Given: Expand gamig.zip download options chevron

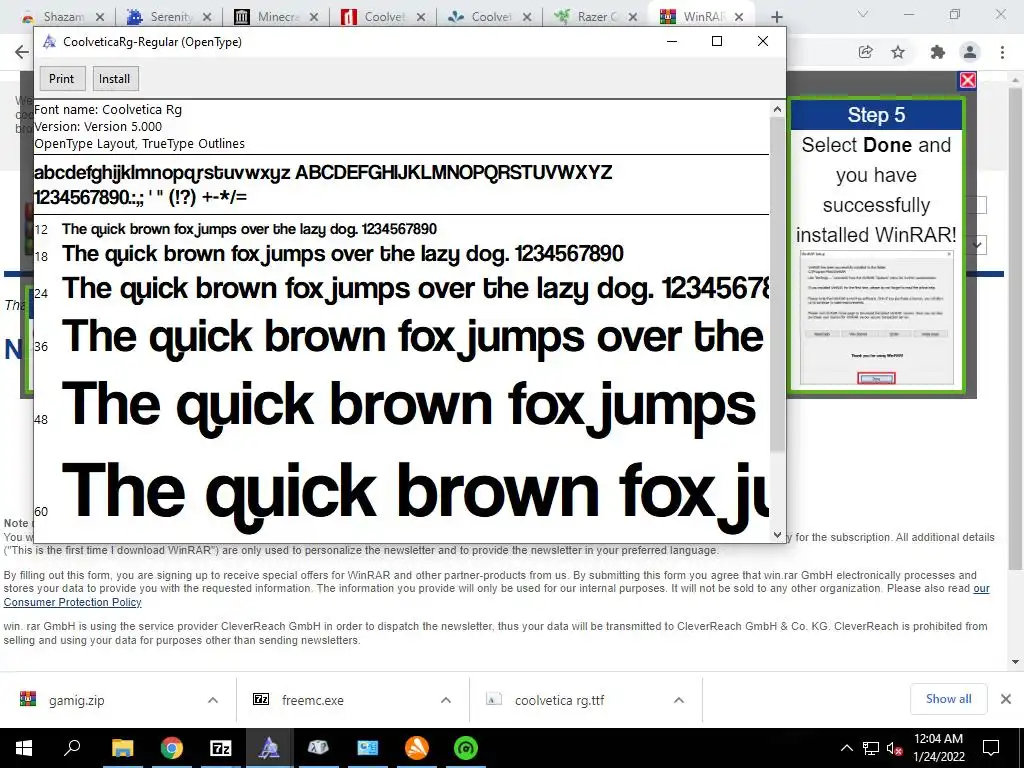Looking at the screenshot, I should point(213,700).
